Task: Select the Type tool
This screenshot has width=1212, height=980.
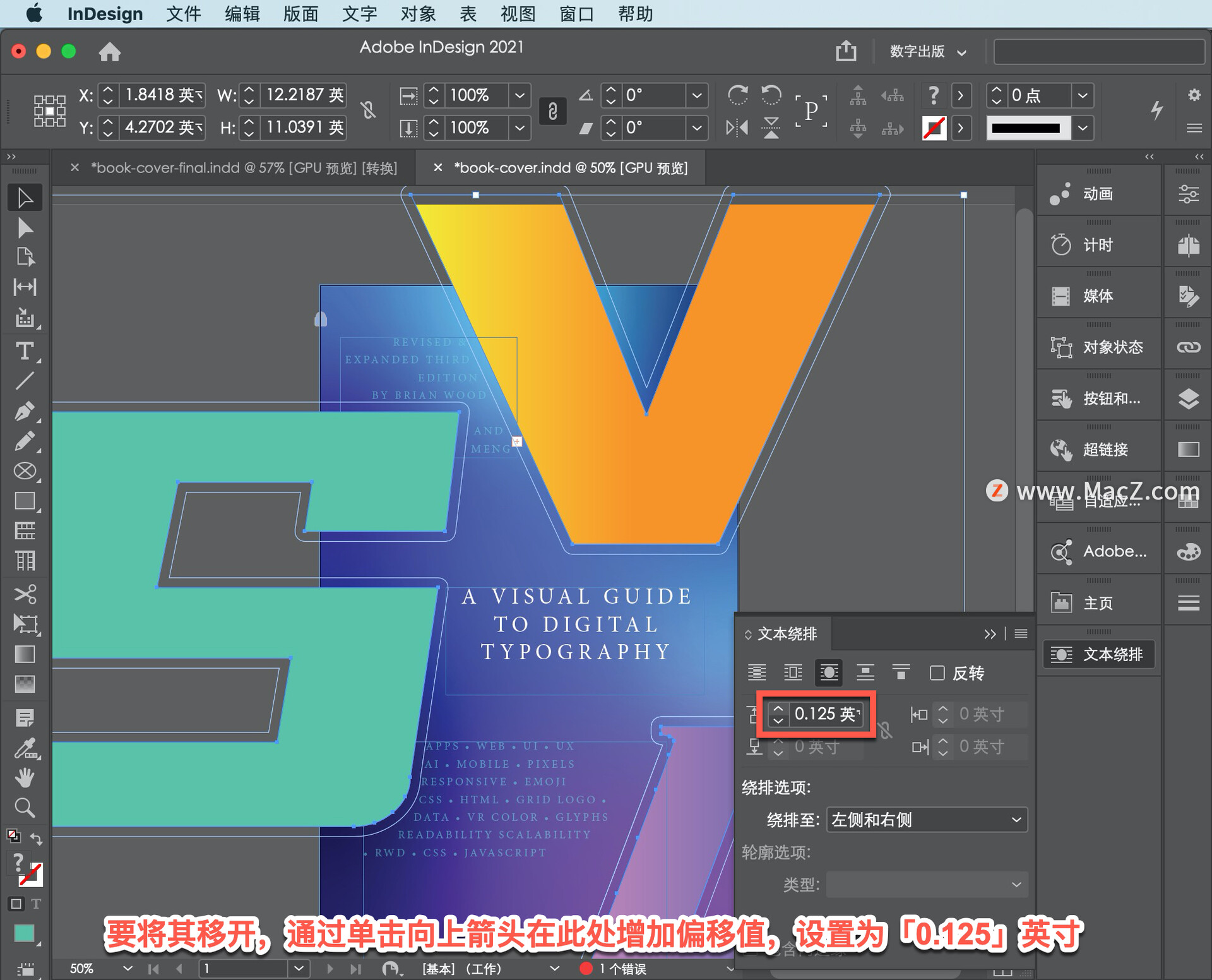Action: pyautogui.click(x=25, y=351)
